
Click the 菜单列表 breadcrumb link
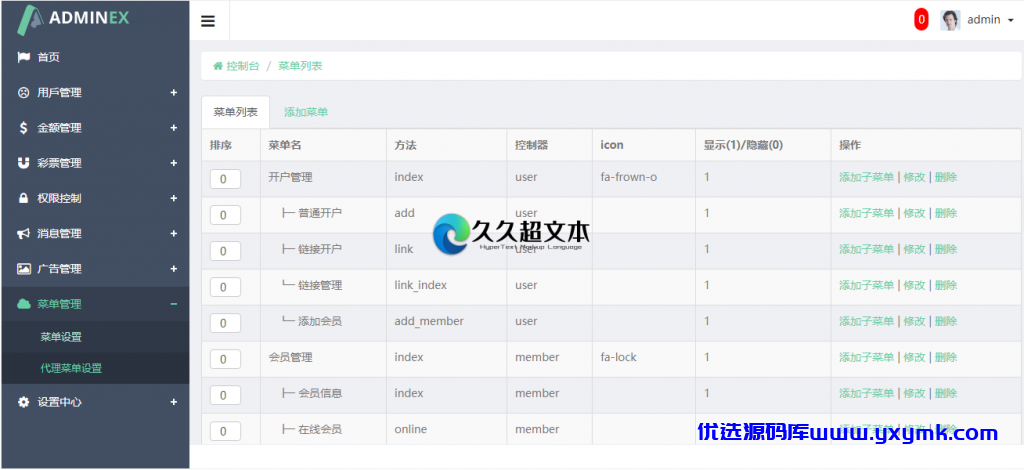300,66
